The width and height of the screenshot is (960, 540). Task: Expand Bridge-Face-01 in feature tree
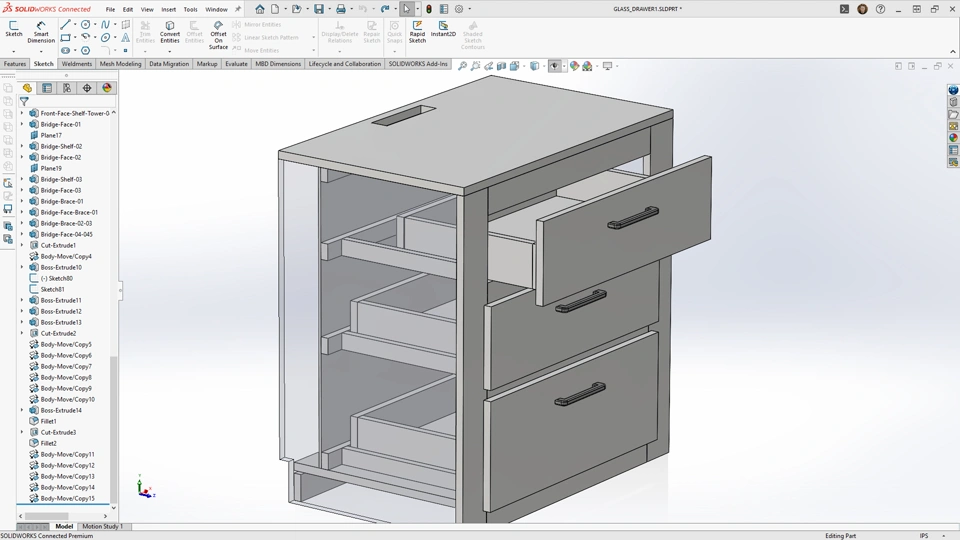[x=22, y=124]
